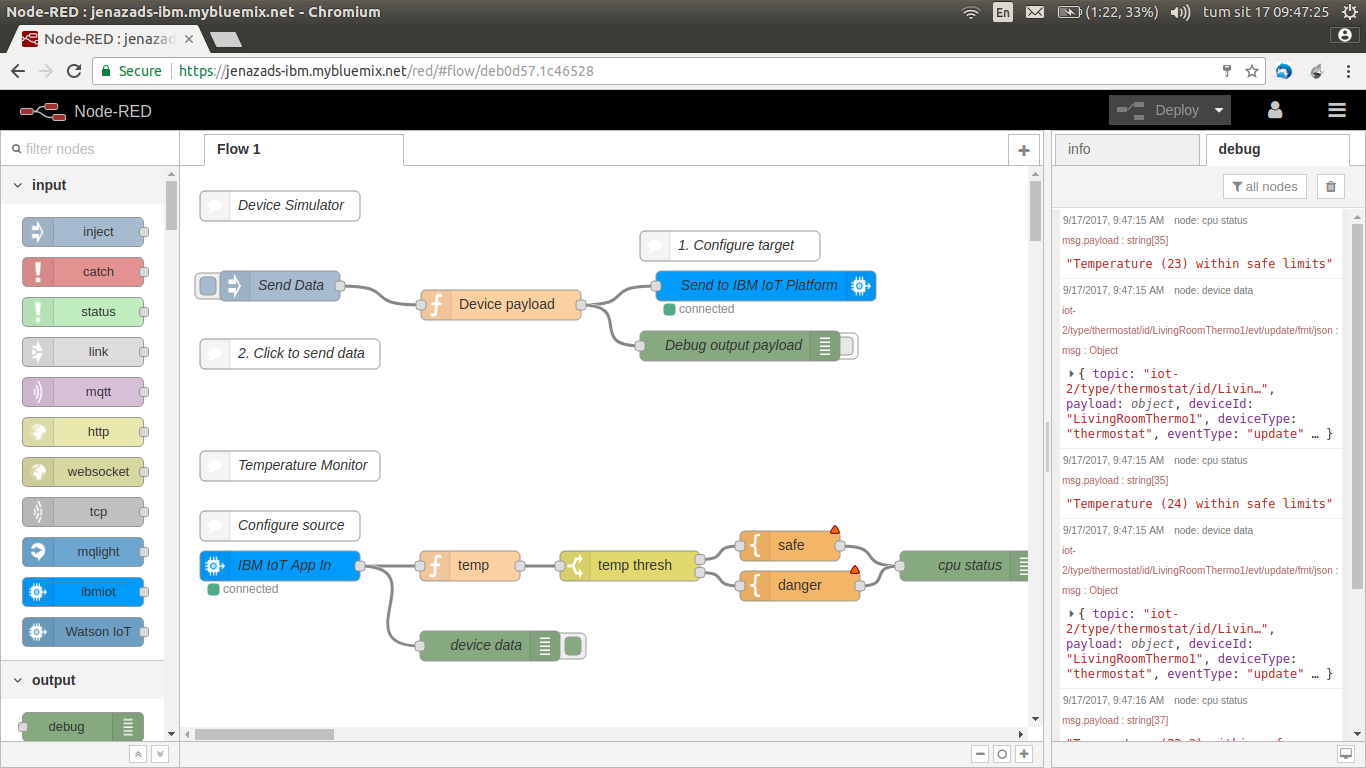The image size is (1366, 768).
Task: Collapse all palette categories
Action: (x=138, y=754)
